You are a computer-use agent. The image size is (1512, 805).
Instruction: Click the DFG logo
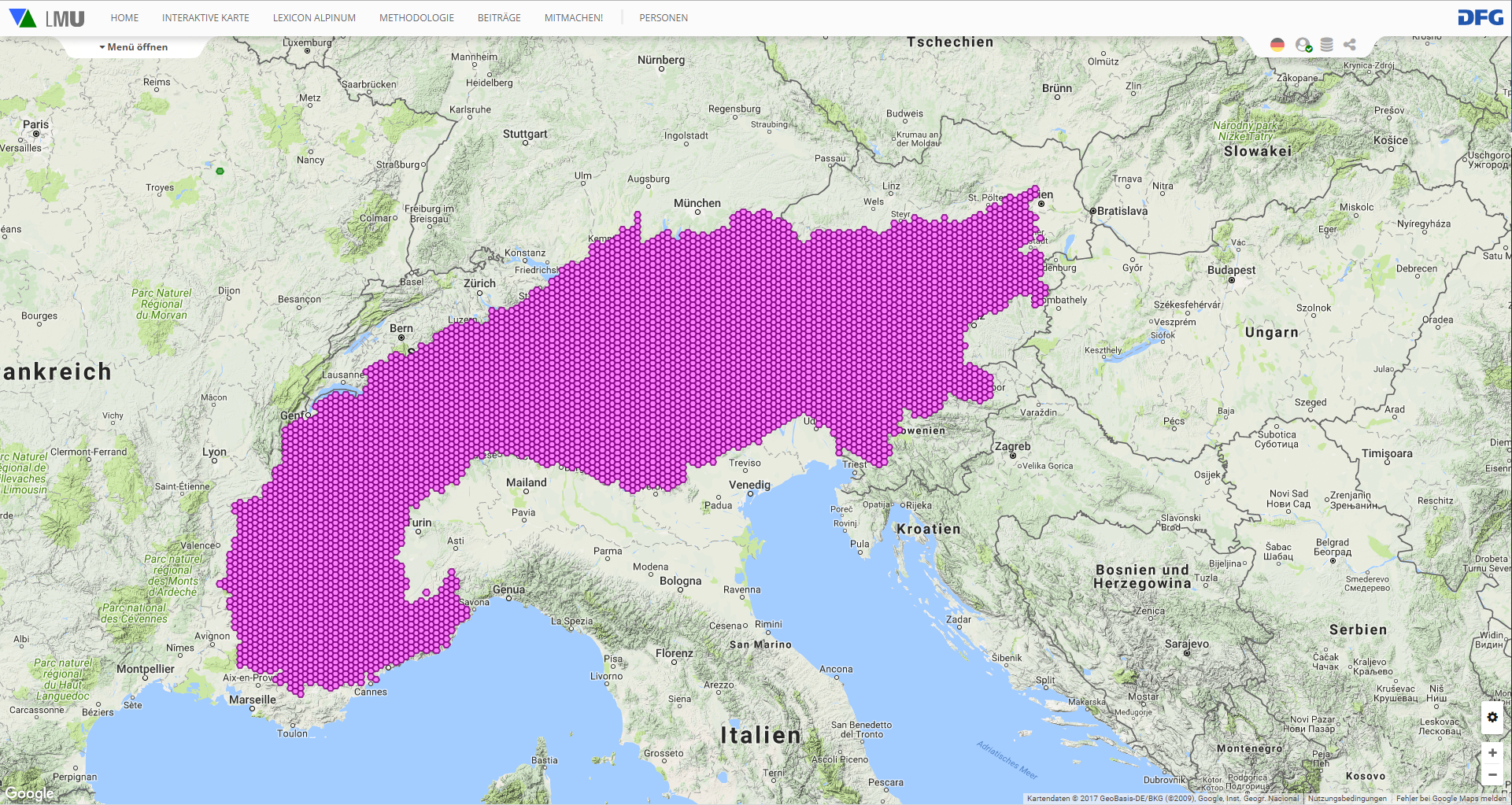point(1480,18)
